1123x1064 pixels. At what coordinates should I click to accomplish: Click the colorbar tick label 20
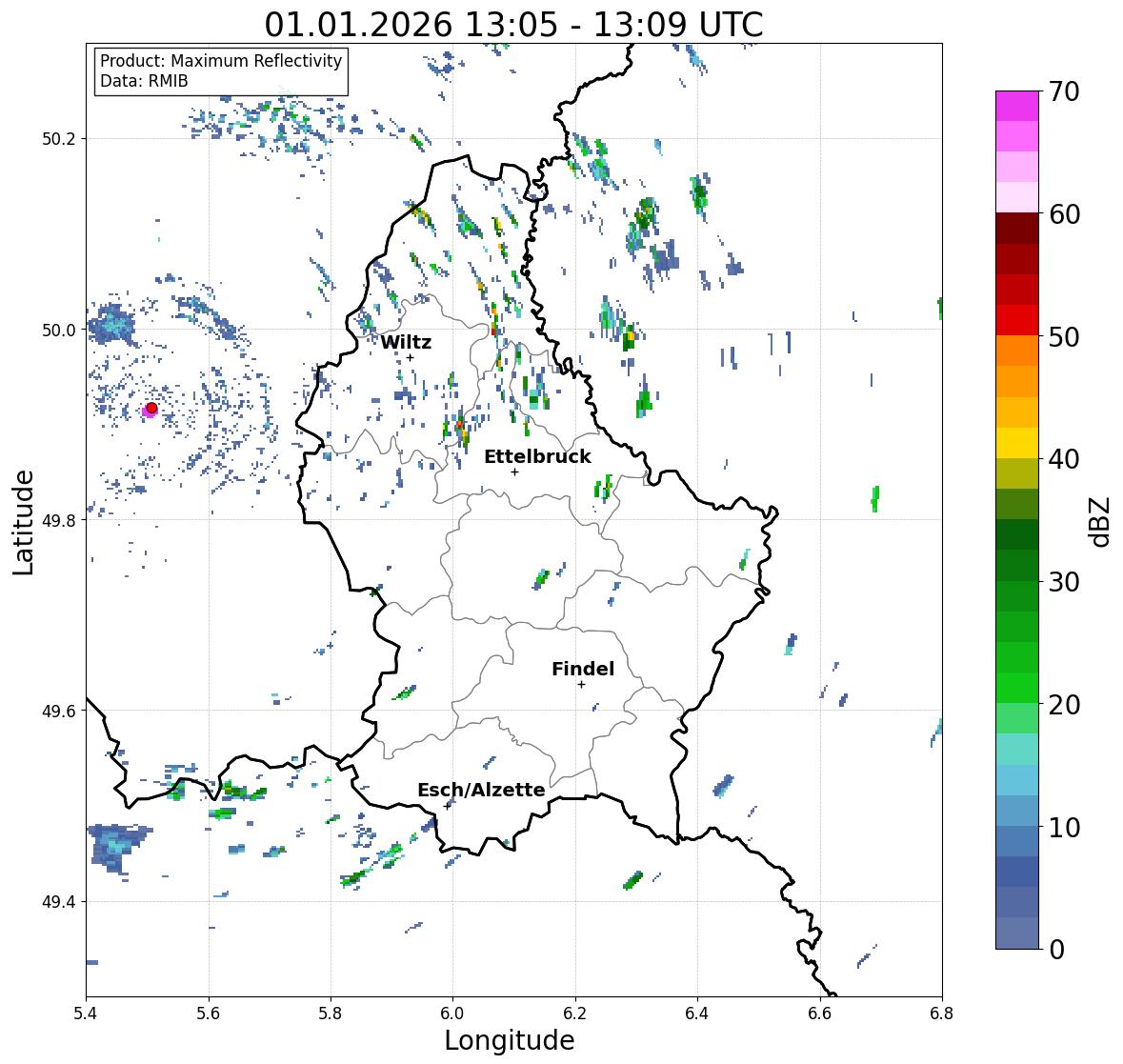click(x=1064, y=704)
